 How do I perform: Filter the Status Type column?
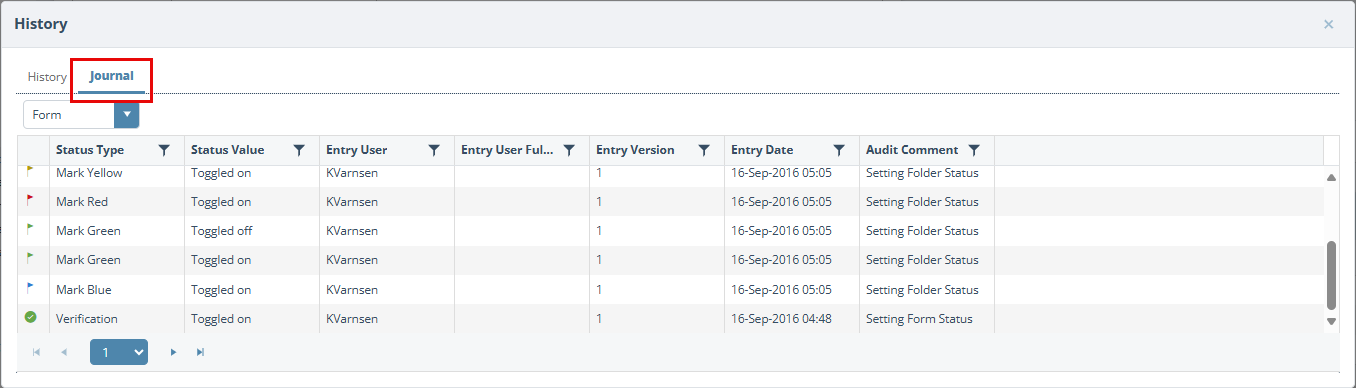[164, 150]
